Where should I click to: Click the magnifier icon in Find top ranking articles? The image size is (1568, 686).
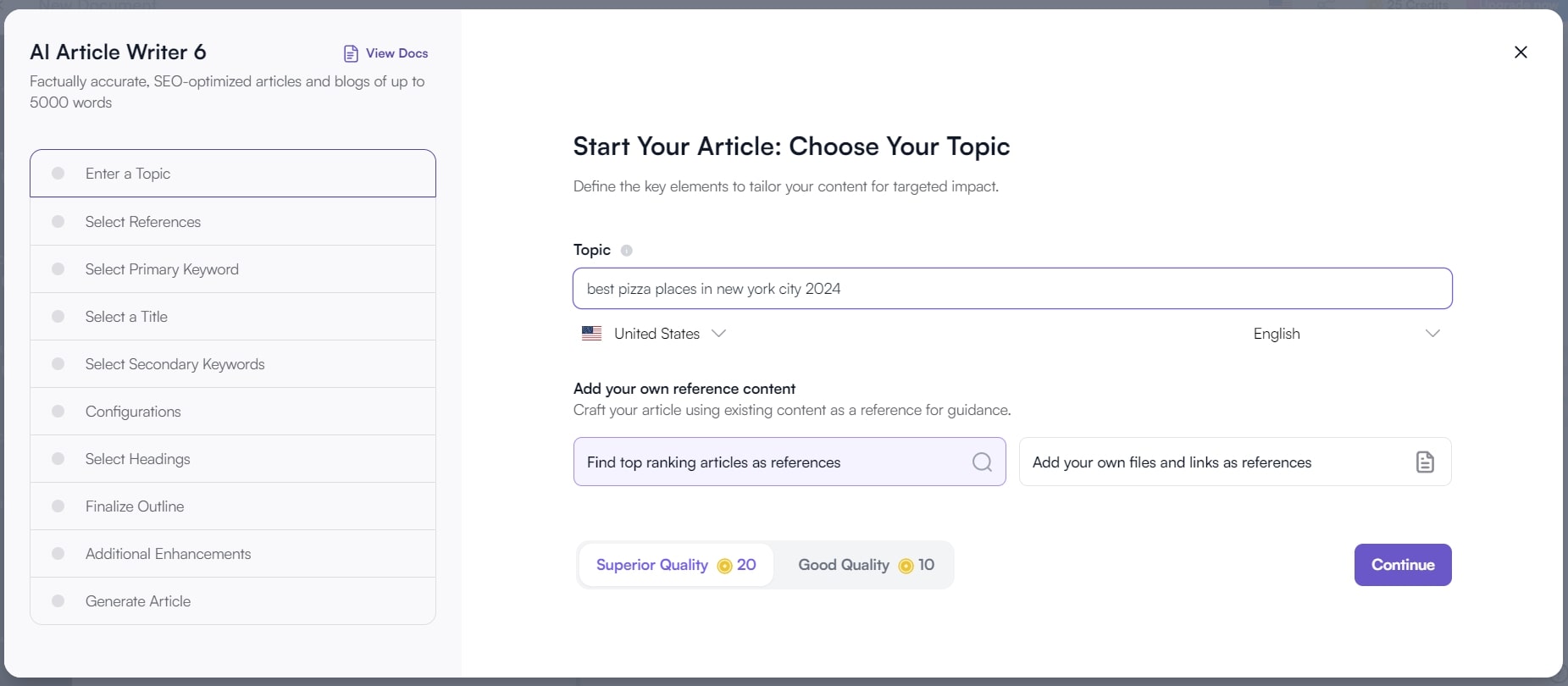click(x=982, y=462)
